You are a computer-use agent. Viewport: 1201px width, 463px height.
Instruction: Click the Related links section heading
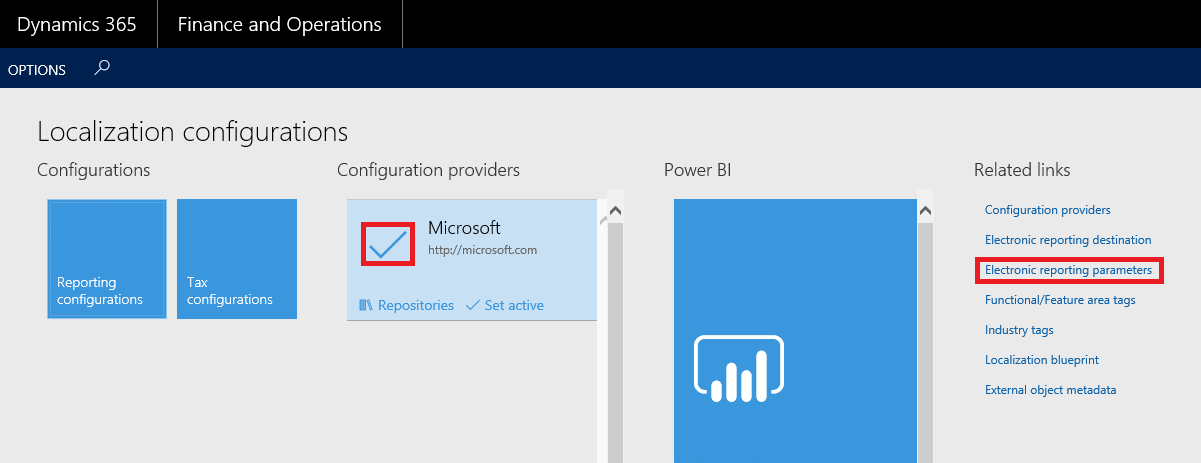pos(1022,170)
